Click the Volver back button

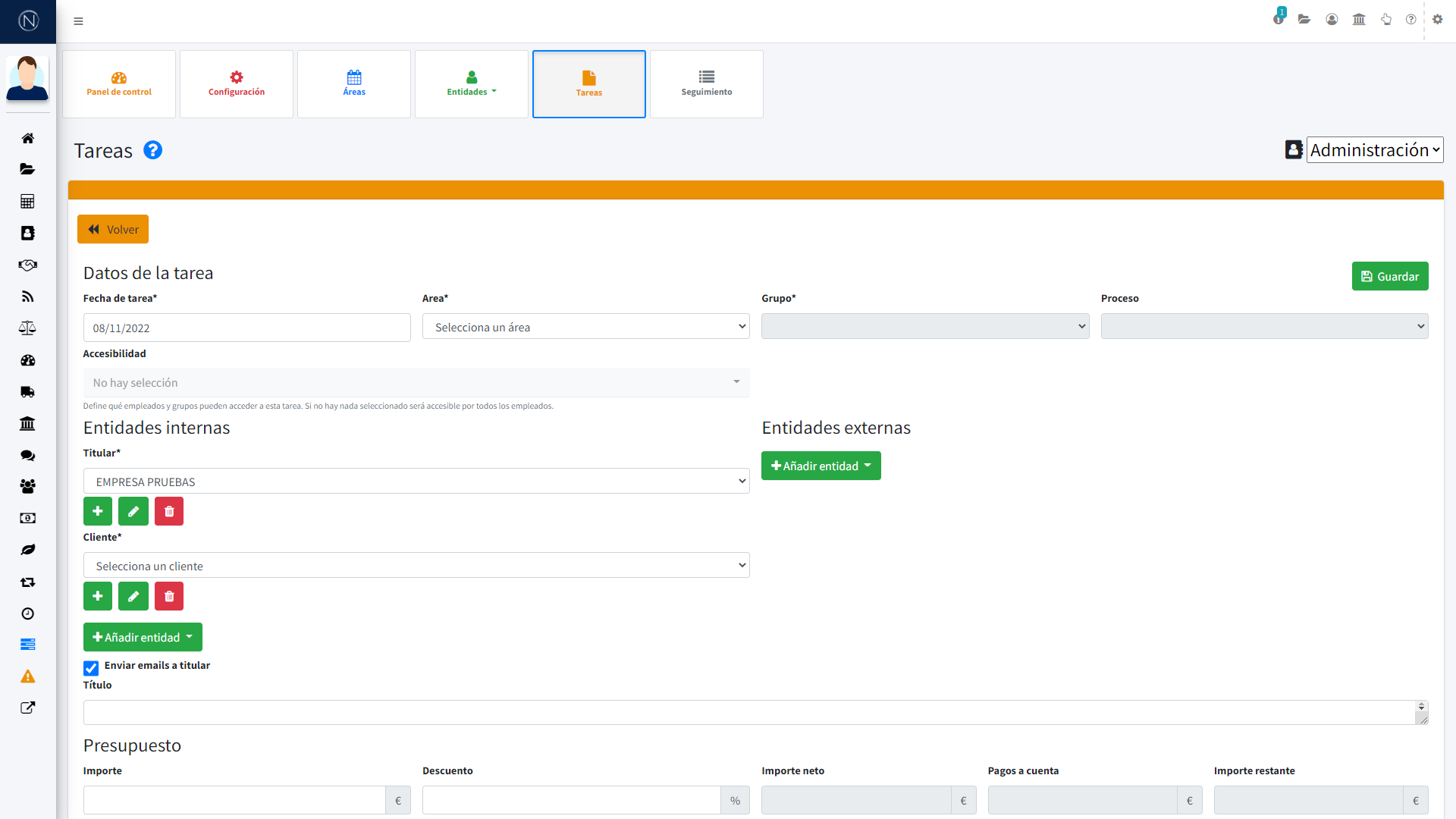click(x=113, y=229)
